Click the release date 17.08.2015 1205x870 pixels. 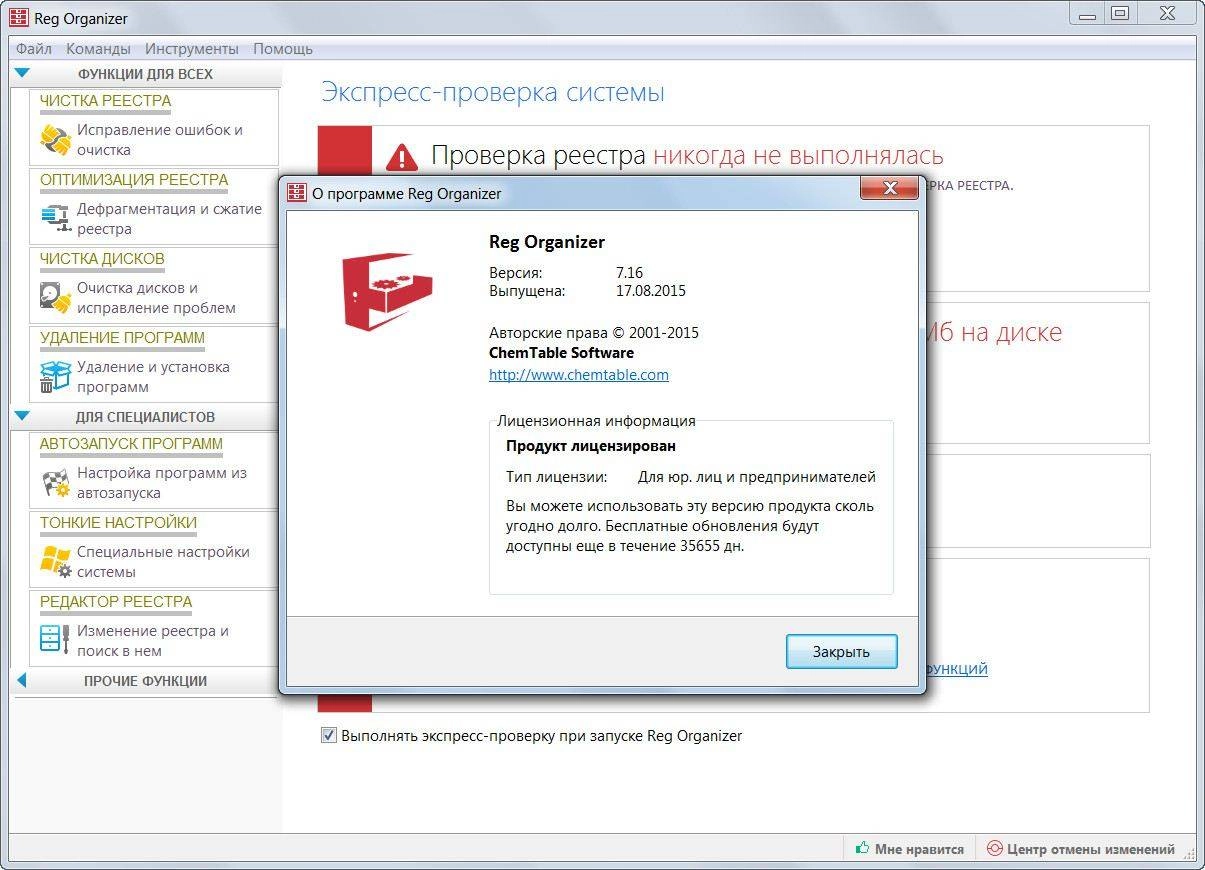pyautogui.click(x=651, y=291)
